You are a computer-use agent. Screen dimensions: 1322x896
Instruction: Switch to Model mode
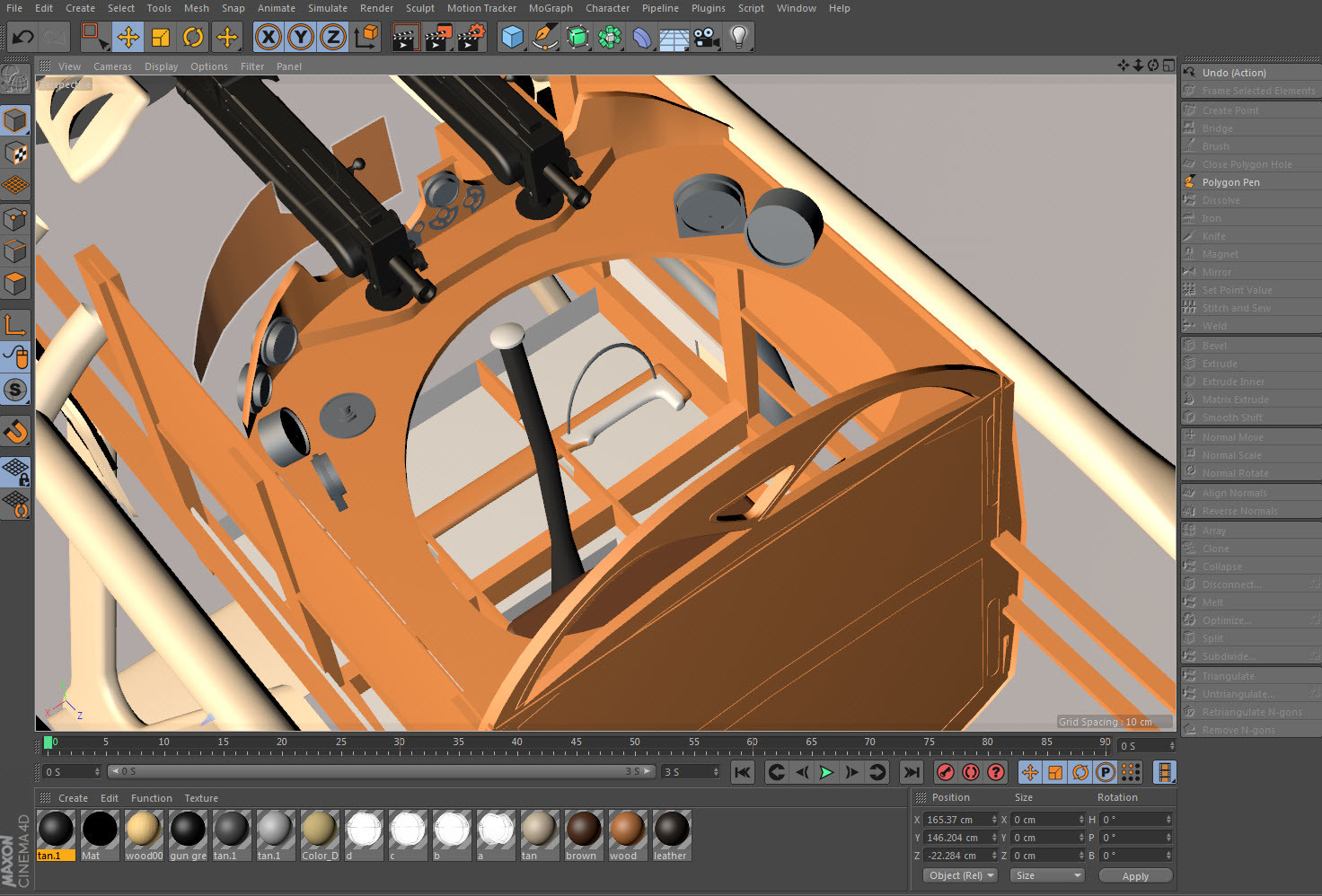pos(15,120)
